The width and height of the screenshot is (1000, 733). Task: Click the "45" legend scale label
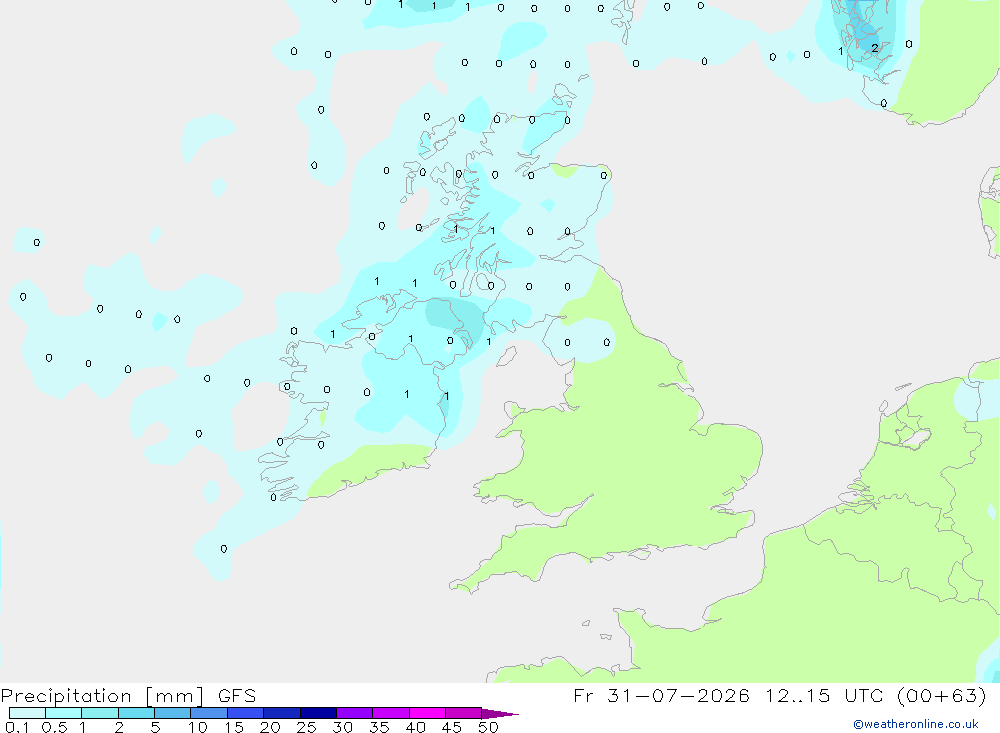(452, 727)
